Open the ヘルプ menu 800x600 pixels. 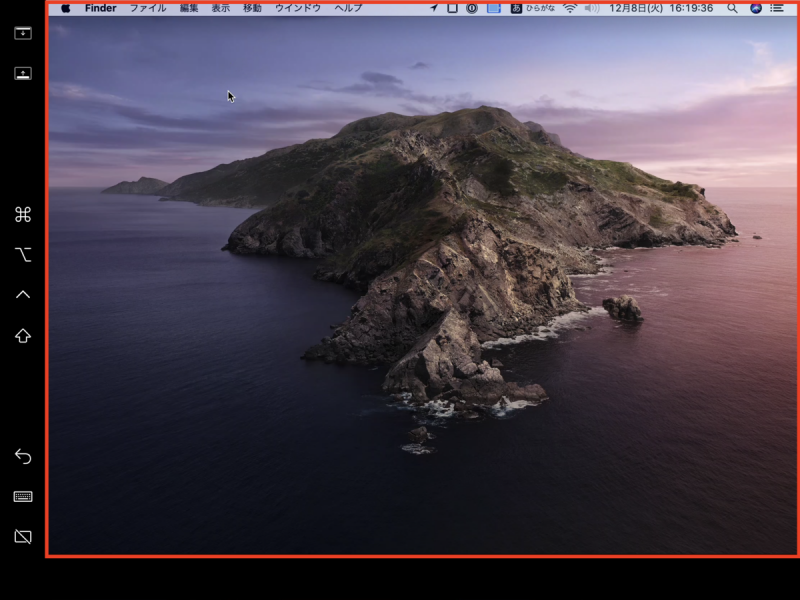pyautogui.click(x=348, y=8)
